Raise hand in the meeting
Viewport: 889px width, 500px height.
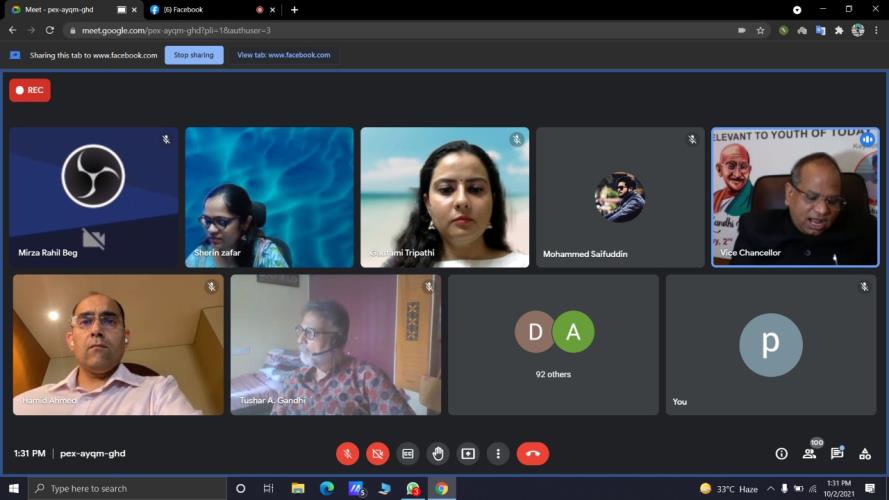pos(438,453)
